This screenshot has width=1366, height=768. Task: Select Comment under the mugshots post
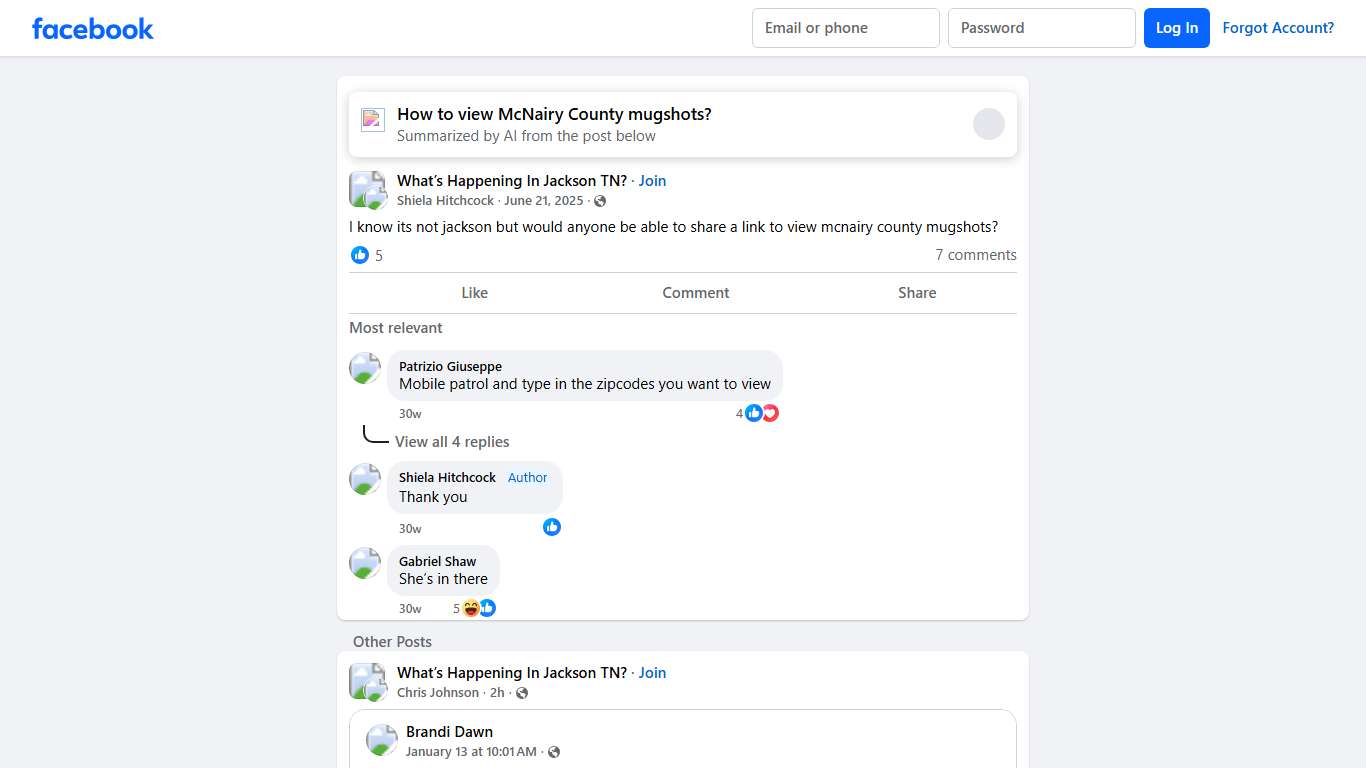pyautogui.click(x=695, y=292)
